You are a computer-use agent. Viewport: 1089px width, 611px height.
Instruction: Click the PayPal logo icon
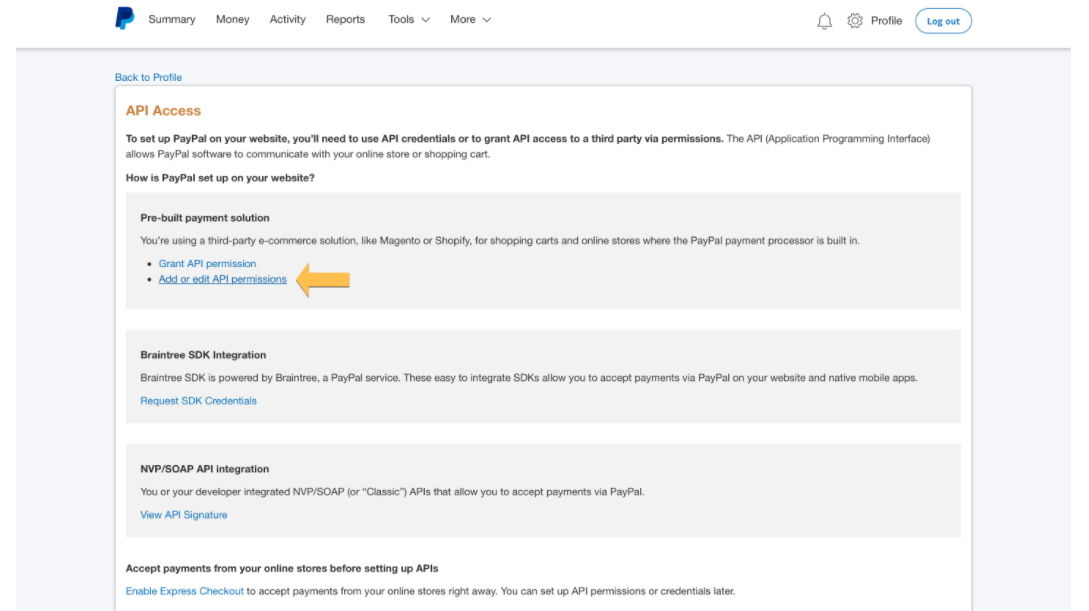(x=124, y=19)
